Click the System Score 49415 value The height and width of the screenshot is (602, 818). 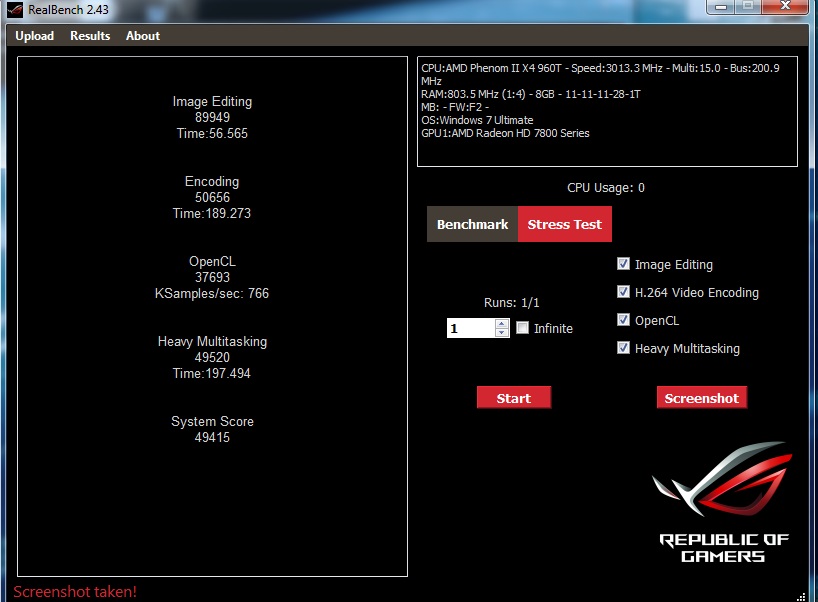tap(212, 437)
